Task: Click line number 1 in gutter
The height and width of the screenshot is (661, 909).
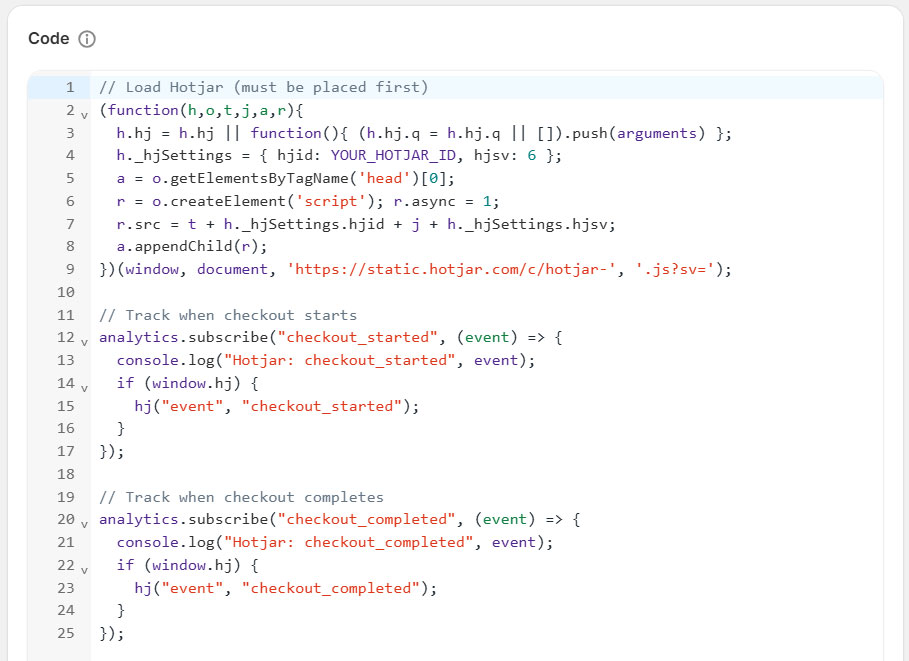Action: [x=70, y=88]
